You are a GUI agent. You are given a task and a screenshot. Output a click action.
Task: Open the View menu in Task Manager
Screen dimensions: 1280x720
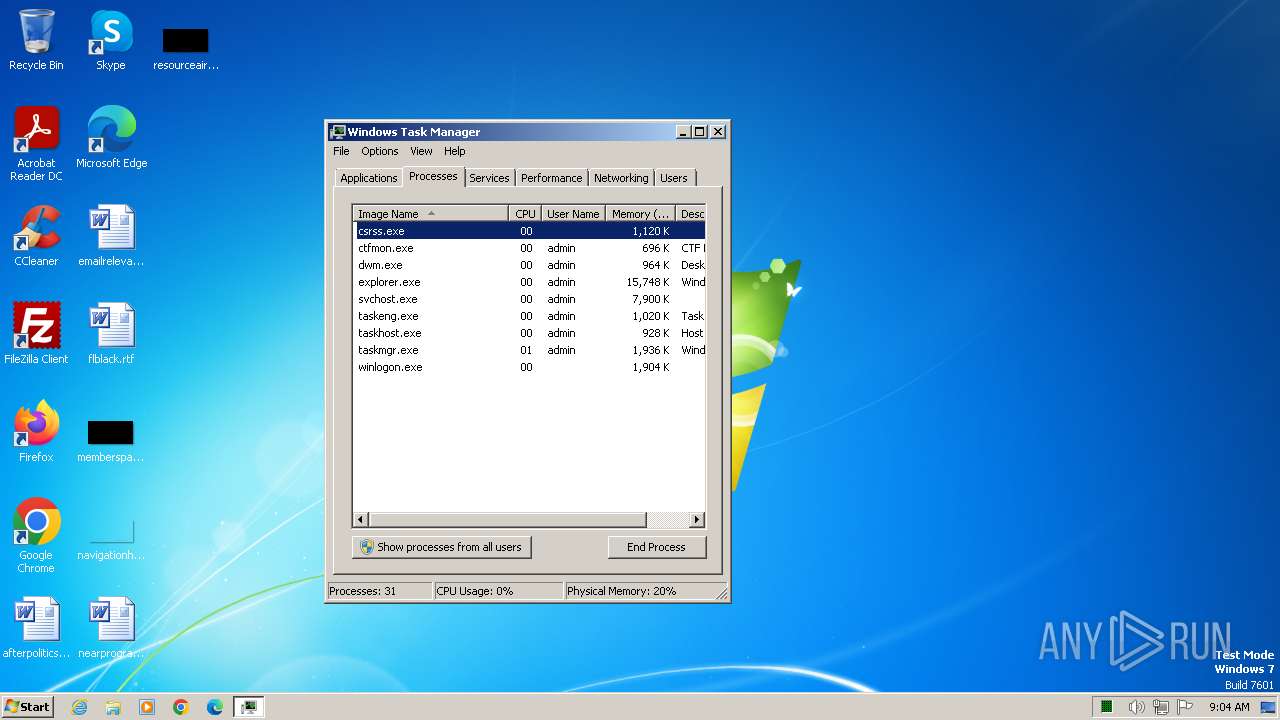pyautogui.click(x=421, y=151)
